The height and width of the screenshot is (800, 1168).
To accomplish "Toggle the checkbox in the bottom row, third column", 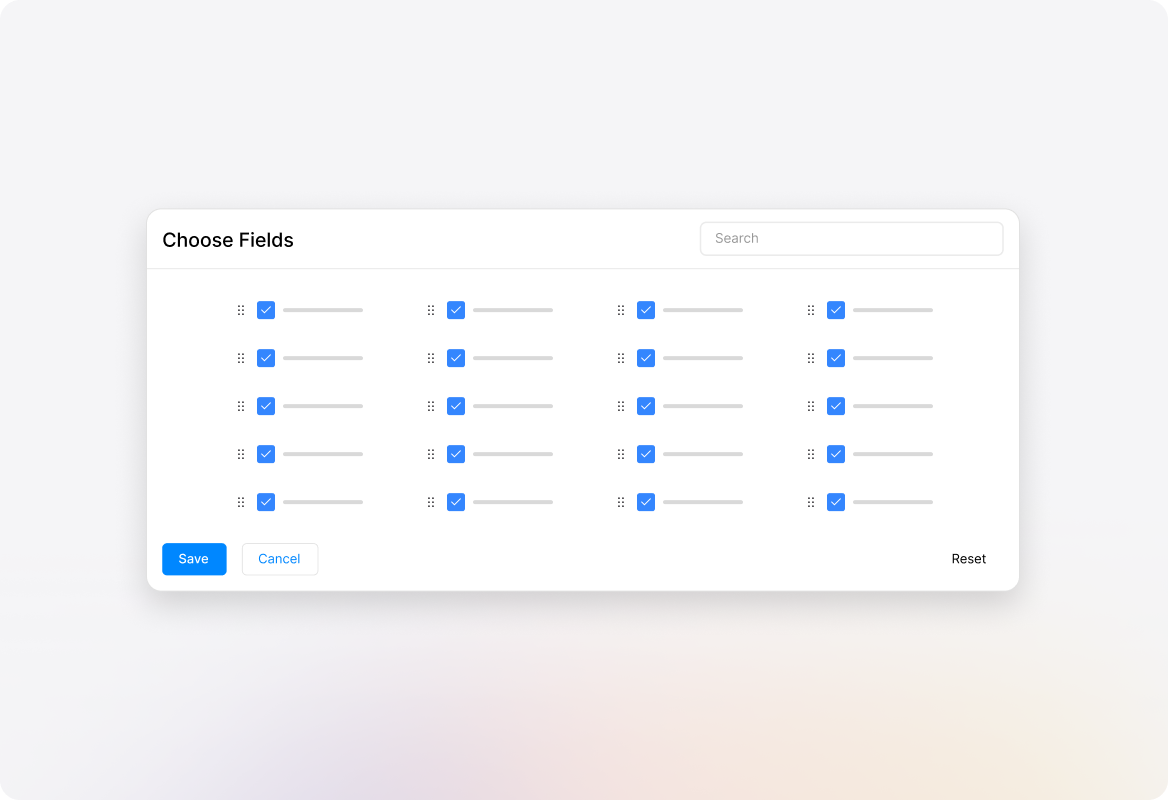I will (x=646, y=502).
